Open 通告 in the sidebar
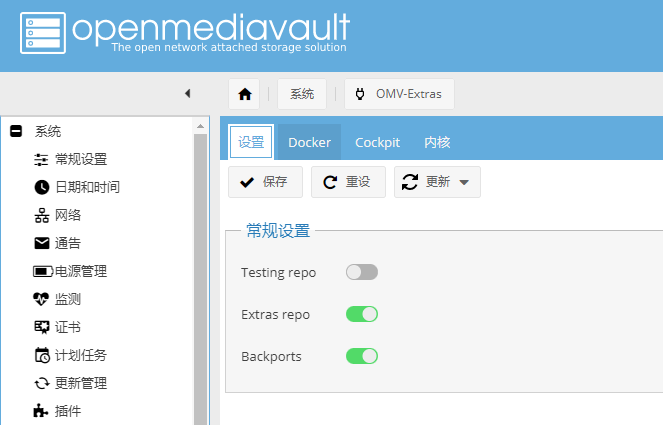663x425 pixels. (x=68, y=243)
